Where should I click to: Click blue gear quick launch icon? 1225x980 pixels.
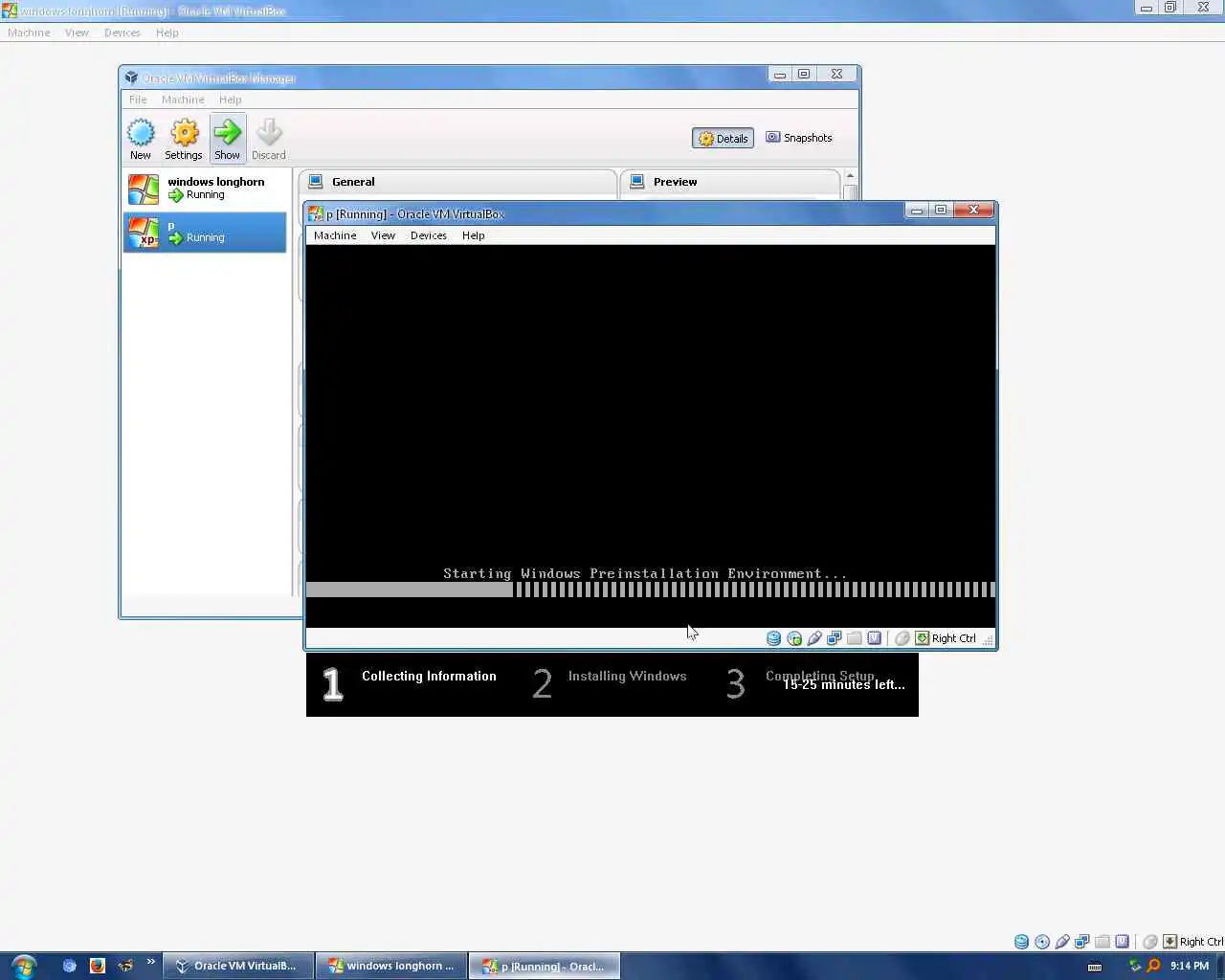point(69,966)
